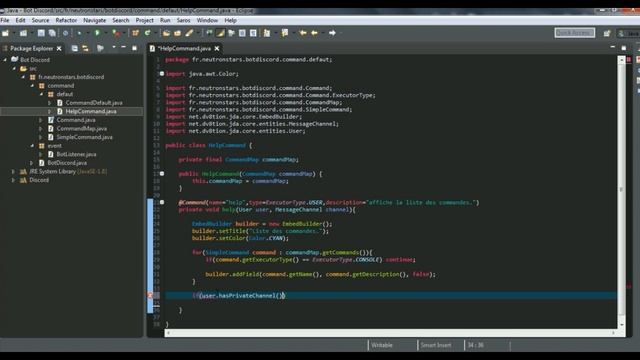The image size is (640, 360).
Task: Click the red overview ruler error square
Action: point(629,60)
